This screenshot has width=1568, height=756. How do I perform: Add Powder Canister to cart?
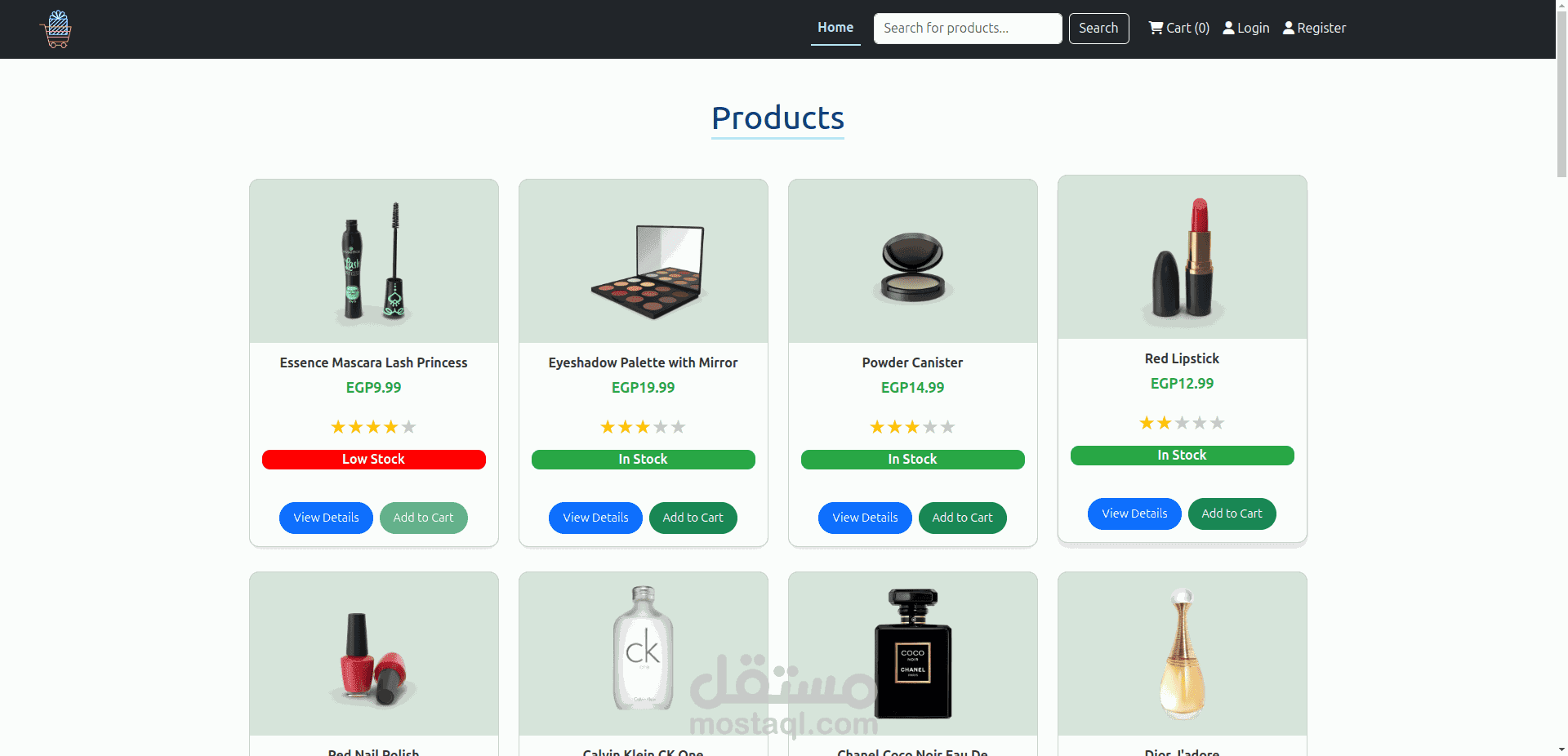pos(962,518)
